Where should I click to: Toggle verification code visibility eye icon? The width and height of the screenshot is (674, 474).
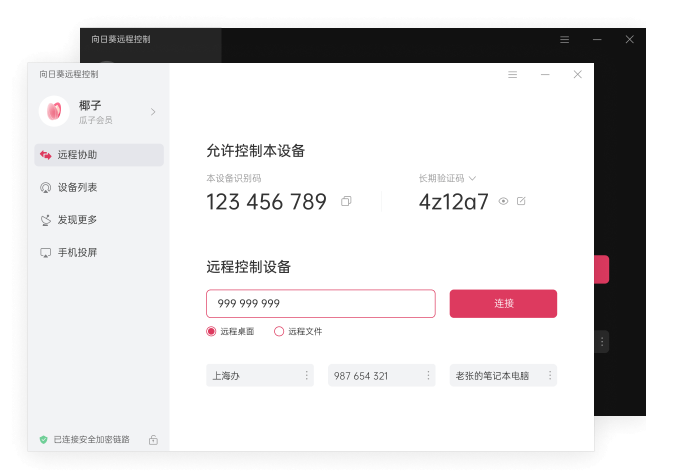click(504, 201)
